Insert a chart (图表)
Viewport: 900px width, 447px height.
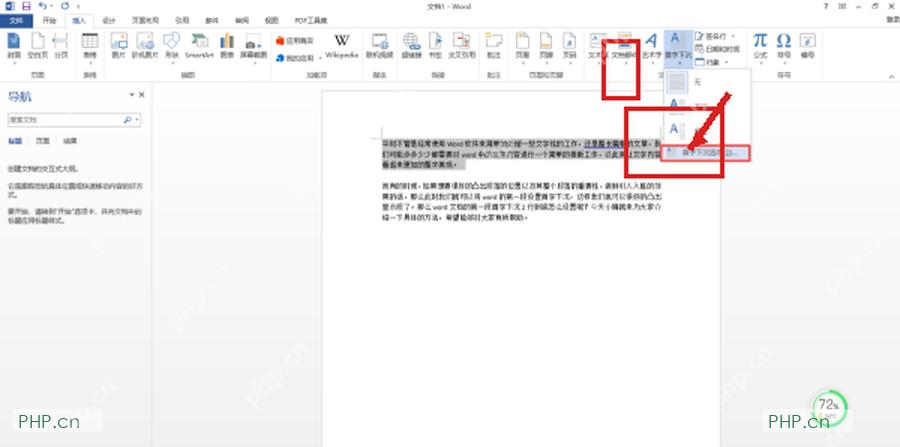click(x=227, y=46)
